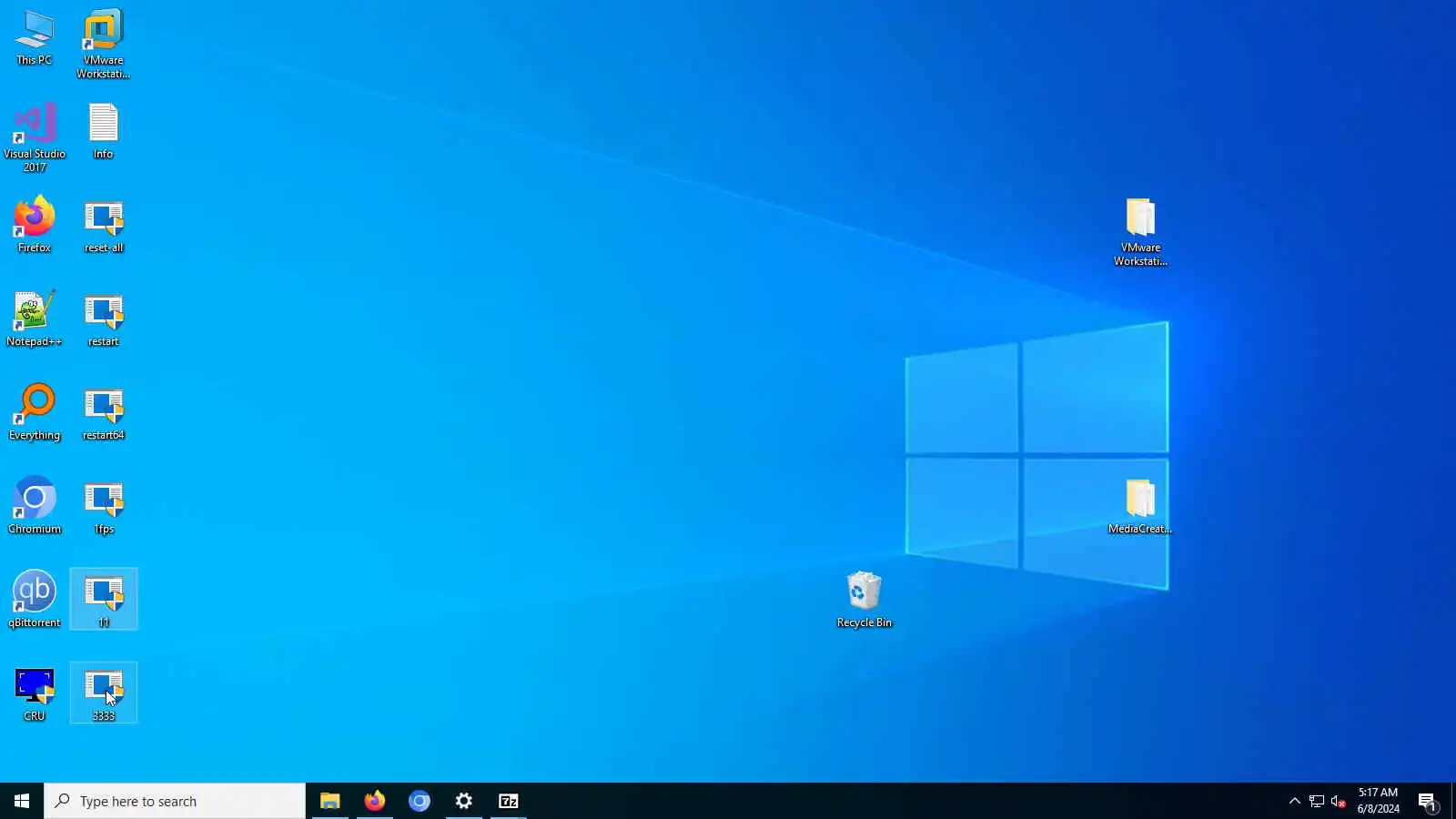Select the desktop icon named 3333
This screenshot has height=819, width=1456.
(104, 693)
